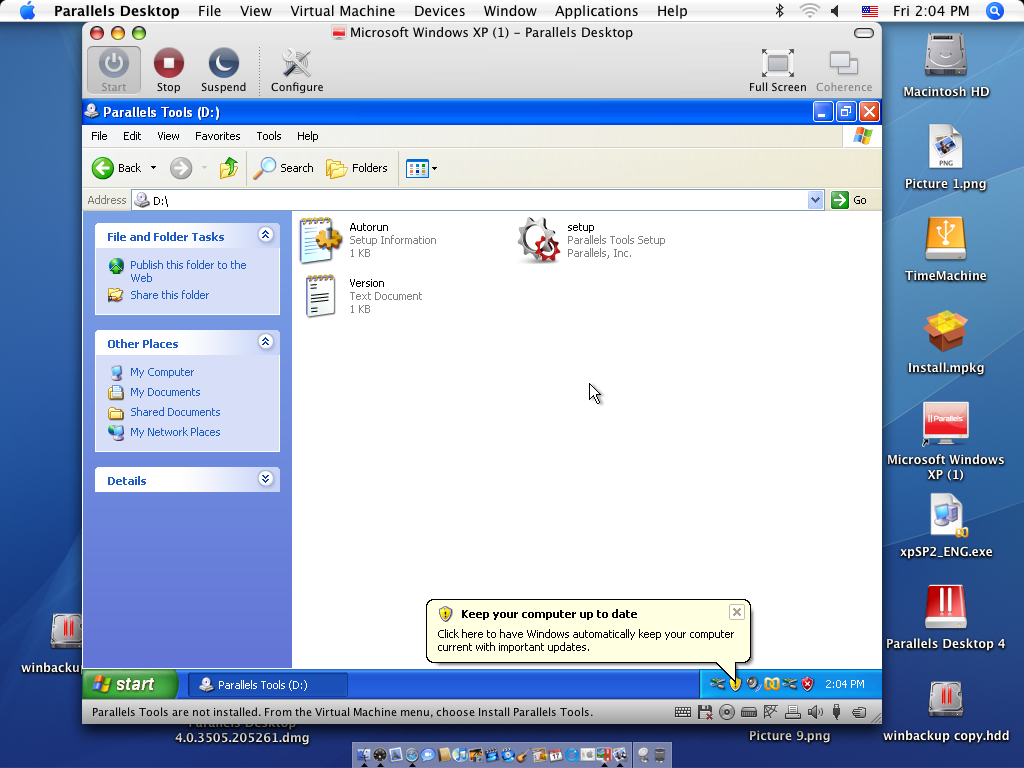
Task: Open the Apple menu
Action: click(27, 11)
